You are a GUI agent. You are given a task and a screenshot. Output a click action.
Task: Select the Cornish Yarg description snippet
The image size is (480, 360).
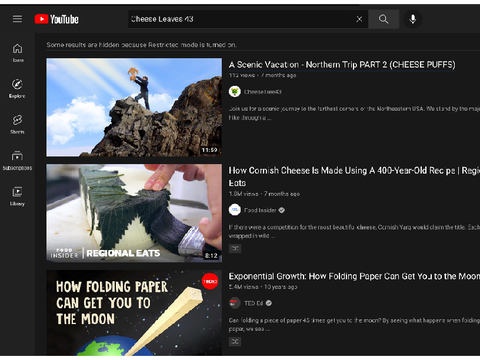(x=354, y=231)
